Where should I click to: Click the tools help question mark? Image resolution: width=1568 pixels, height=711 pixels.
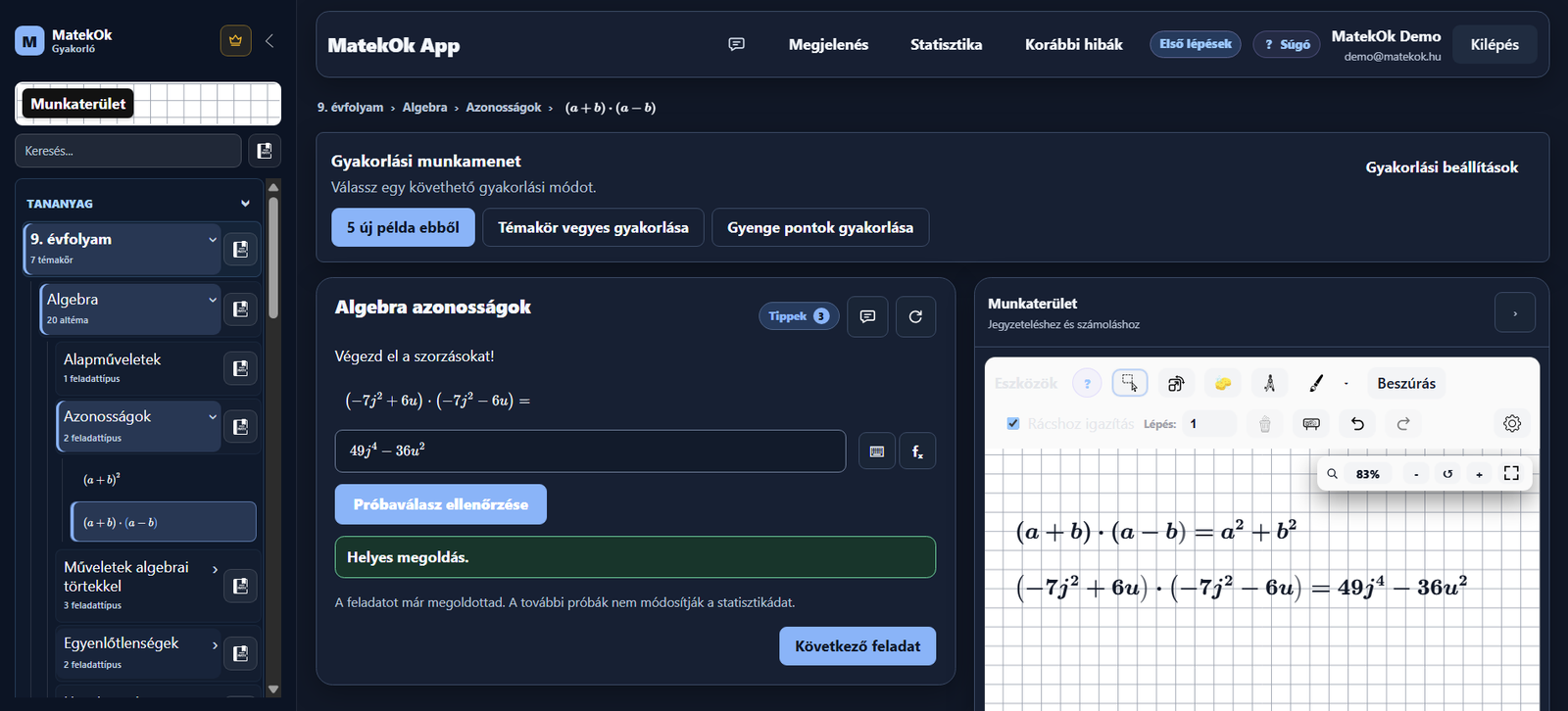click(x=1087, y=383)
